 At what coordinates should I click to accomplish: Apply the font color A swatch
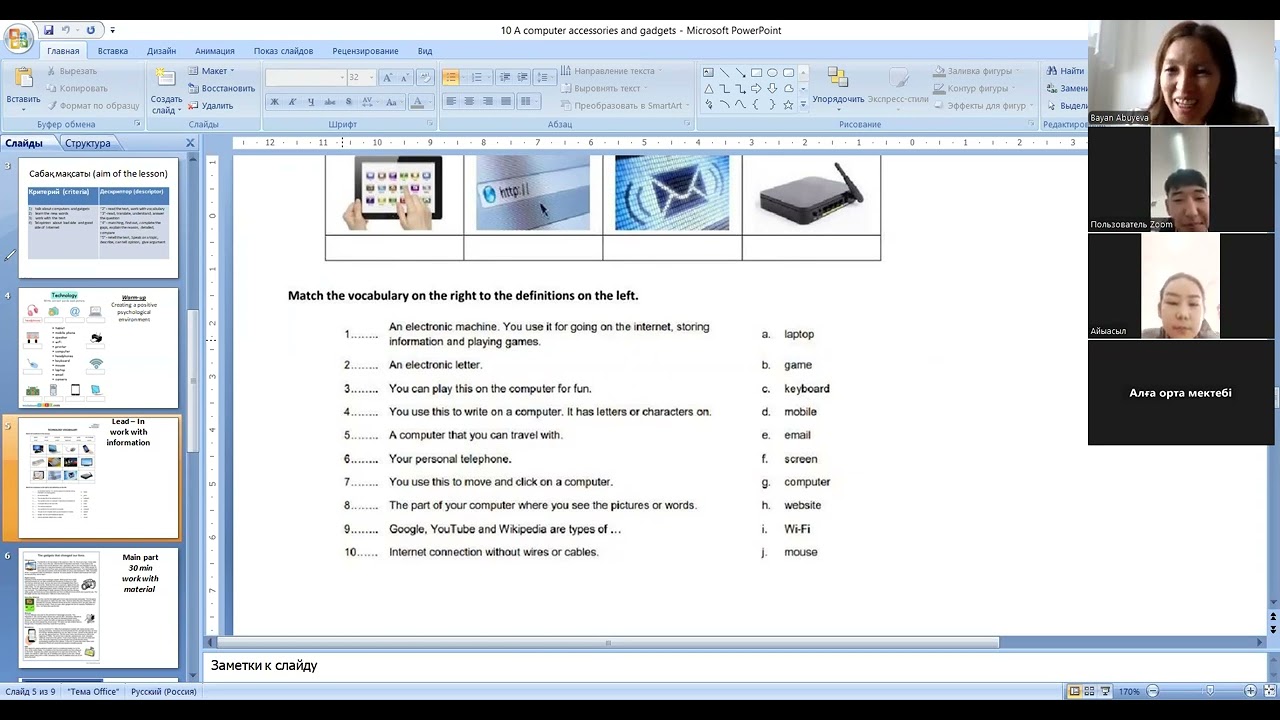418,102
